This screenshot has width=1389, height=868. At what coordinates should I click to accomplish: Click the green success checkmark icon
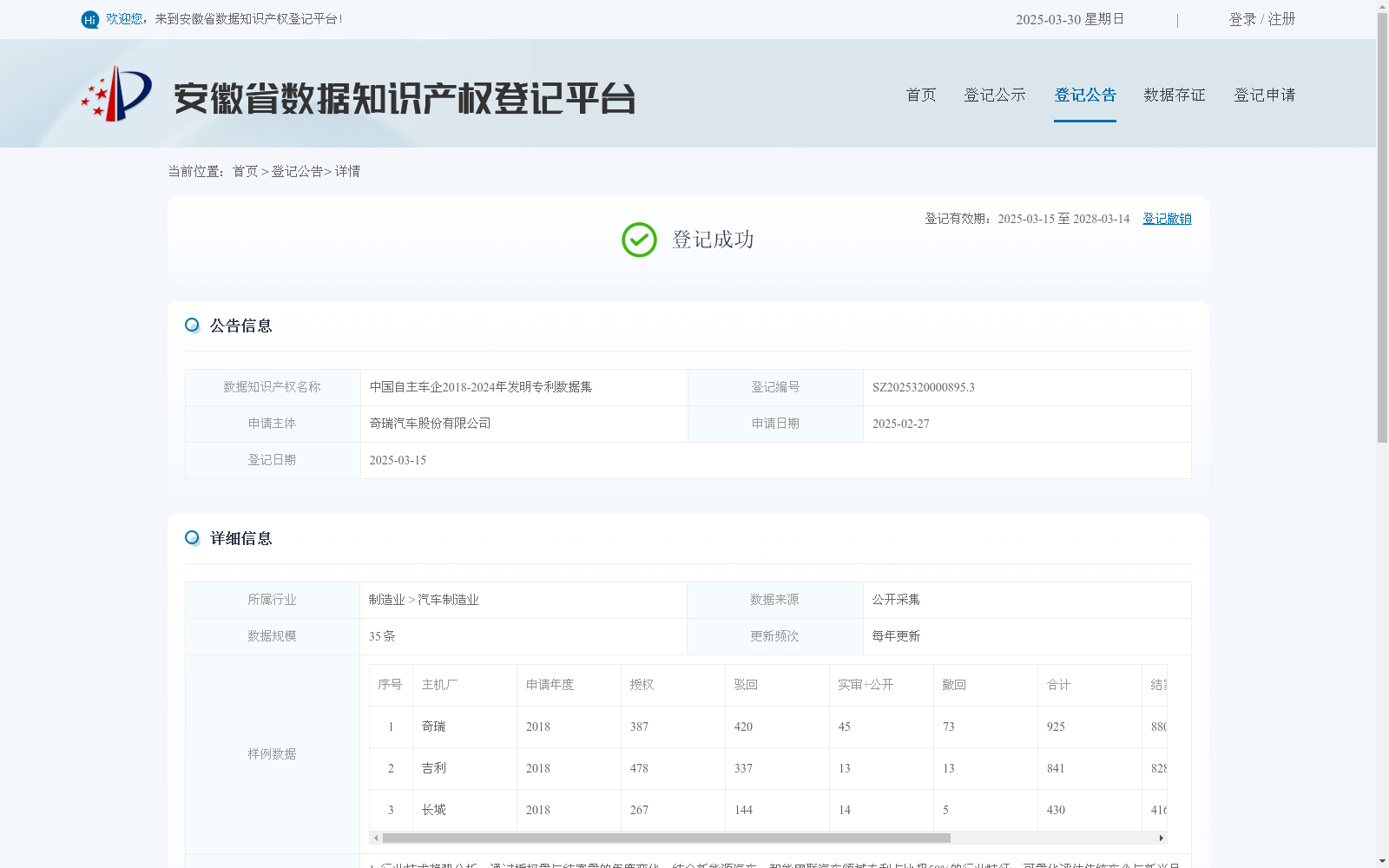coord(639,239)
